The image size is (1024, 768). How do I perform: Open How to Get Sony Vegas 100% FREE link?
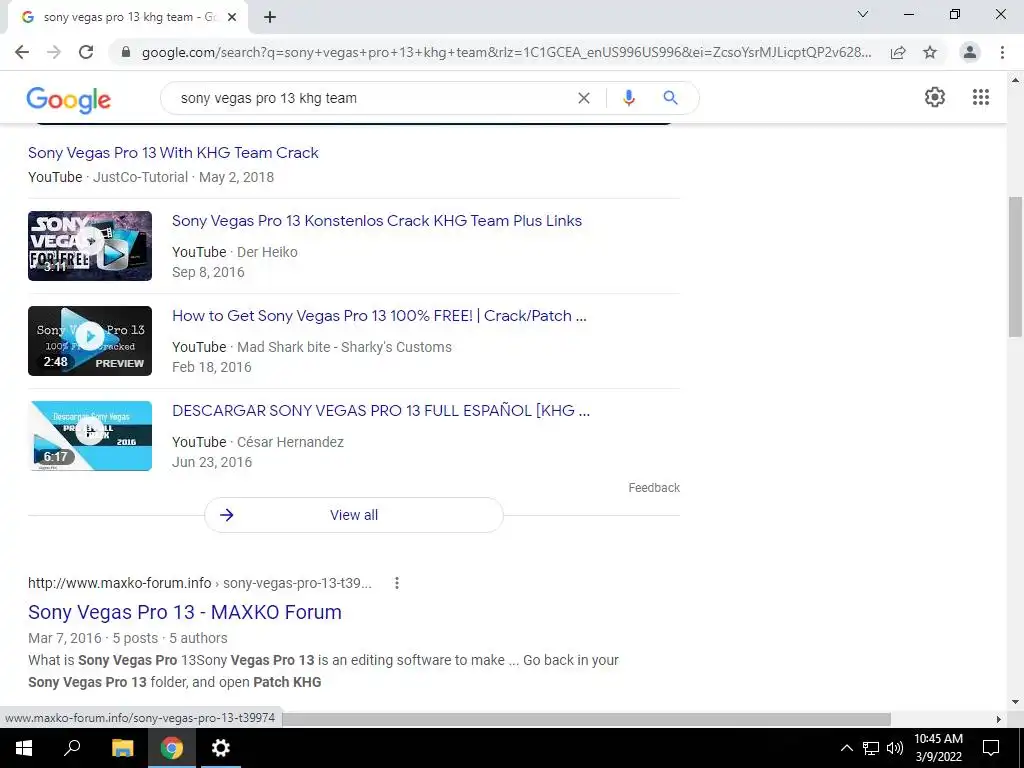coord(379,316)
